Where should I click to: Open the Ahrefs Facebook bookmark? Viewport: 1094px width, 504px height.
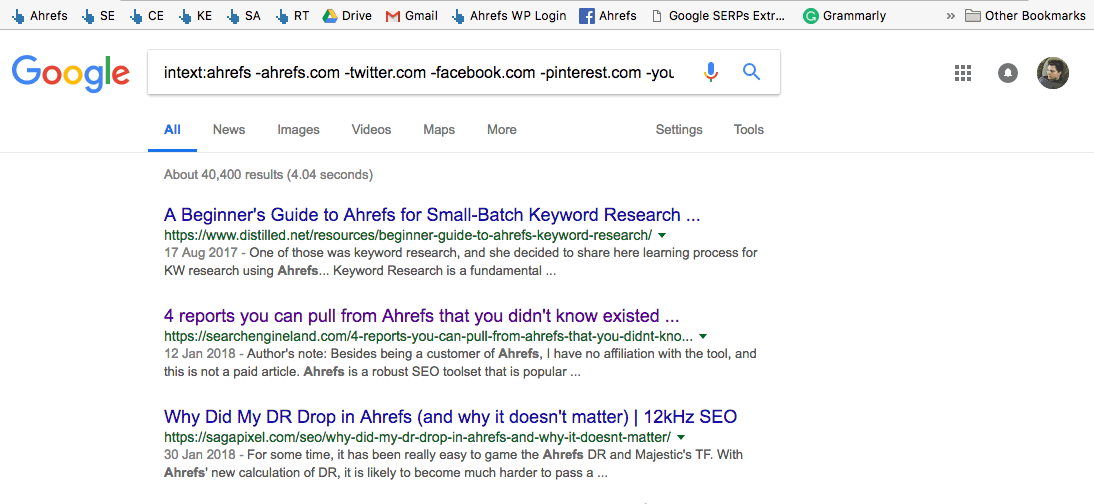click(x=608, y=16)
